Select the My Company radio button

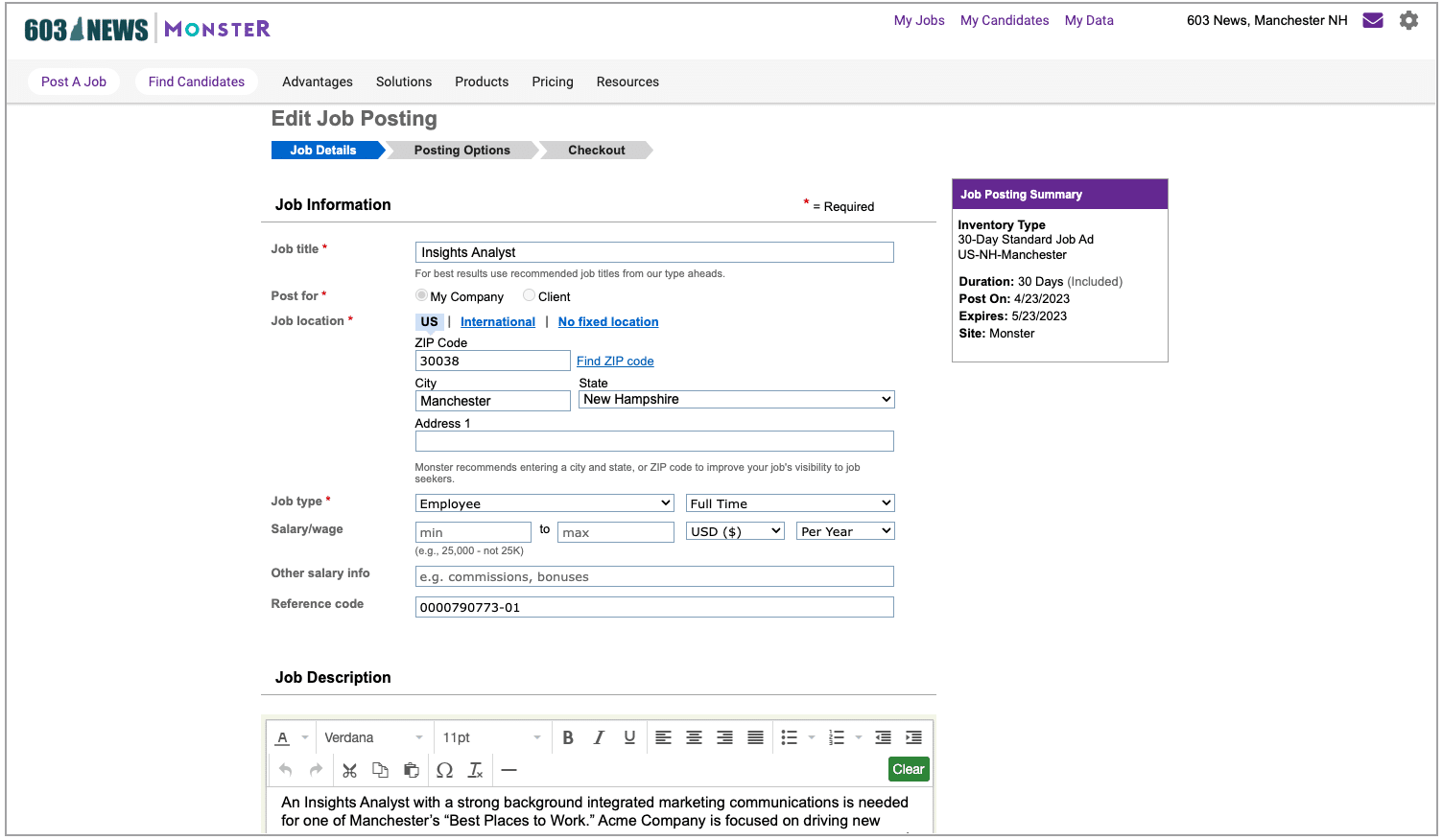point(421,295)
